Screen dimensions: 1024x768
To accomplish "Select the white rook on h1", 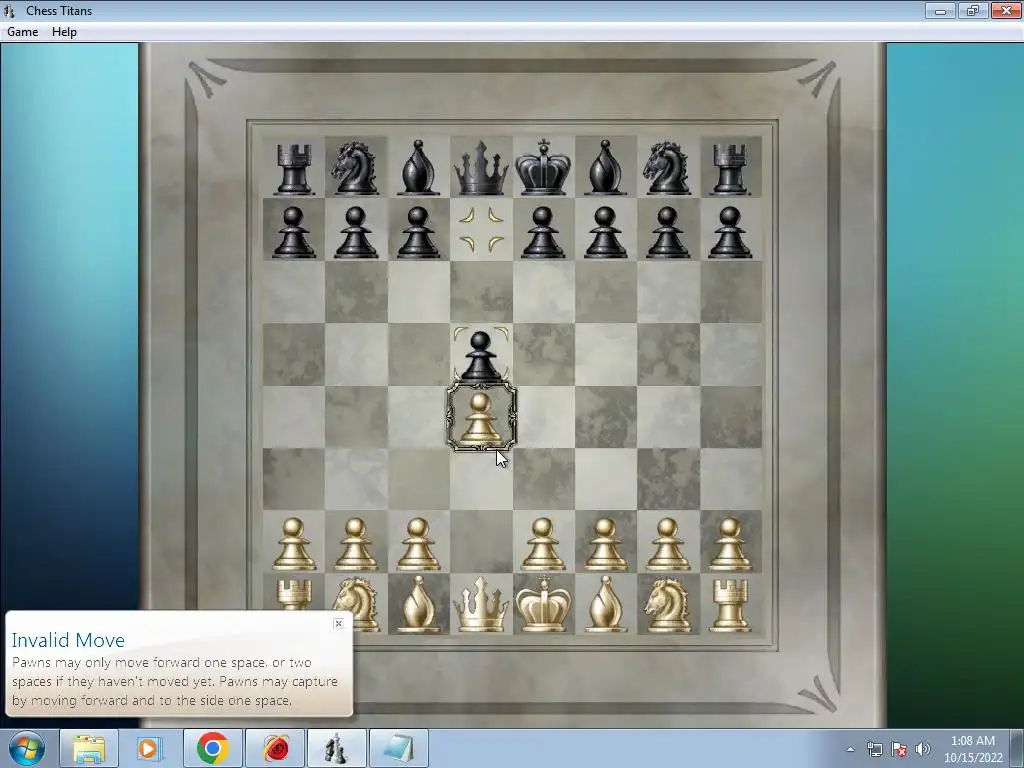I will pos(729,607).
